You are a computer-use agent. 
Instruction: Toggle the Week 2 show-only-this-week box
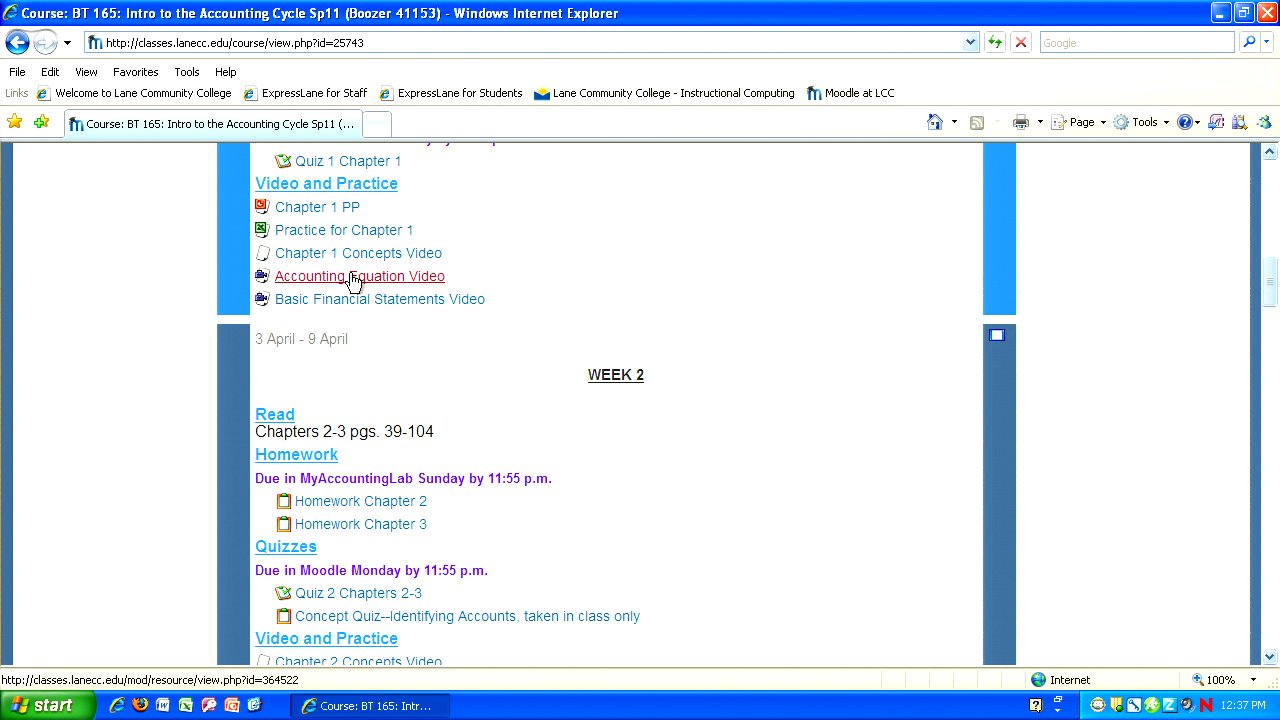tap(996, 335)
